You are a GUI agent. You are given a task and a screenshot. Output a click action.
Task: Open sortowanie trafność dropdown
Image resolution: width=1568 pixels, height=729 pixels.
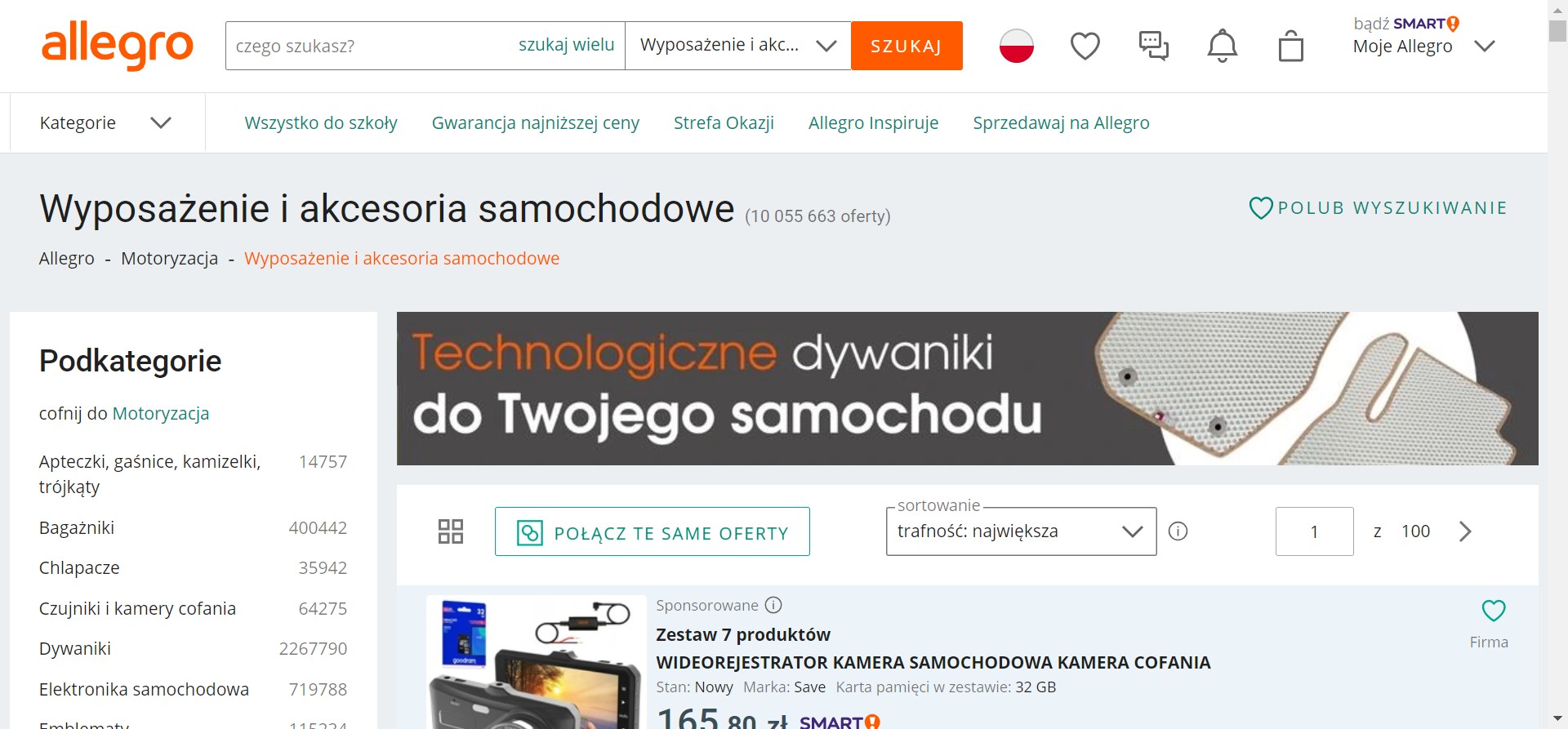pos(1021,531)
